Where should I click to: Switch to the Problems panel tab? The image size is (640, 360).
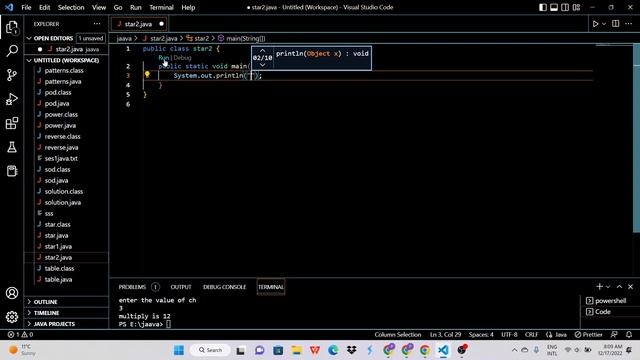click(132, 287)
